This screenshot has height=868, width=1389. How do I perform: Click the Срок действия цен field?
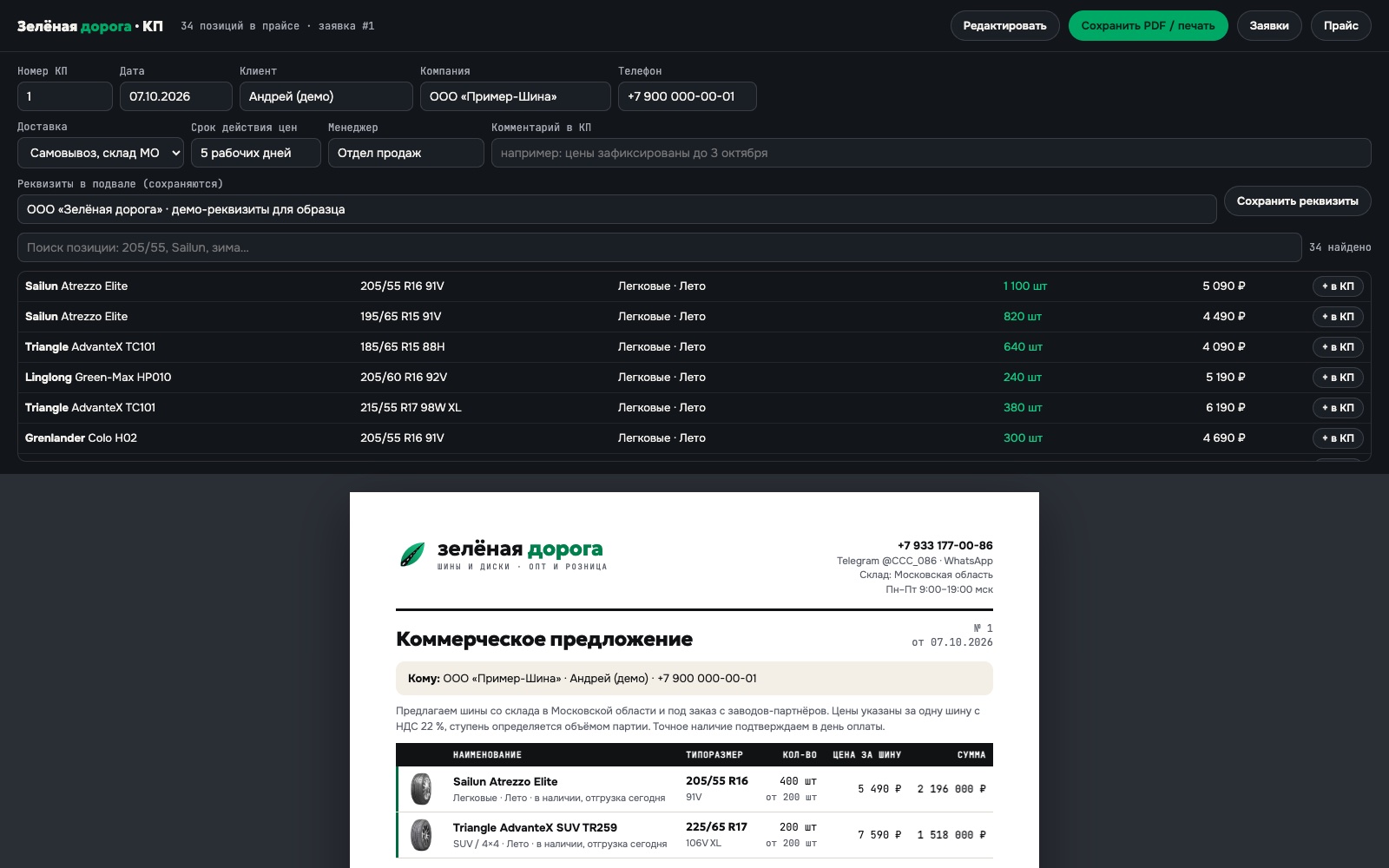(256, 153)
